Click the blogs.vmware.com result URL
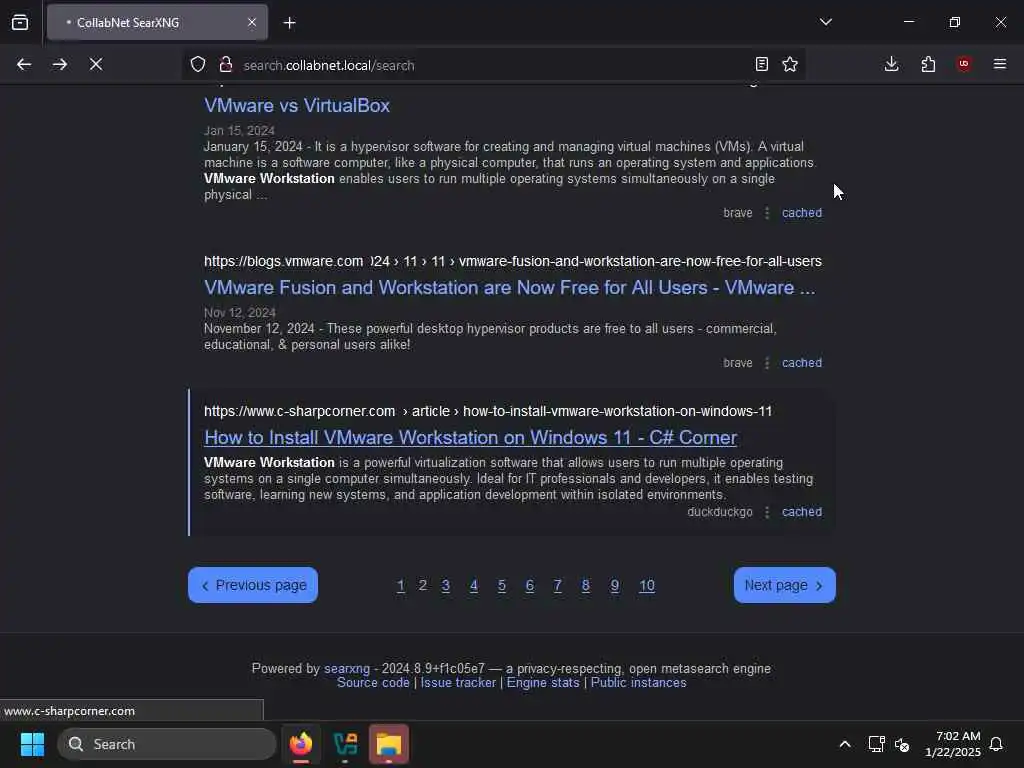Viewport: 1024px width, 768px height. [x=513, y=261]
